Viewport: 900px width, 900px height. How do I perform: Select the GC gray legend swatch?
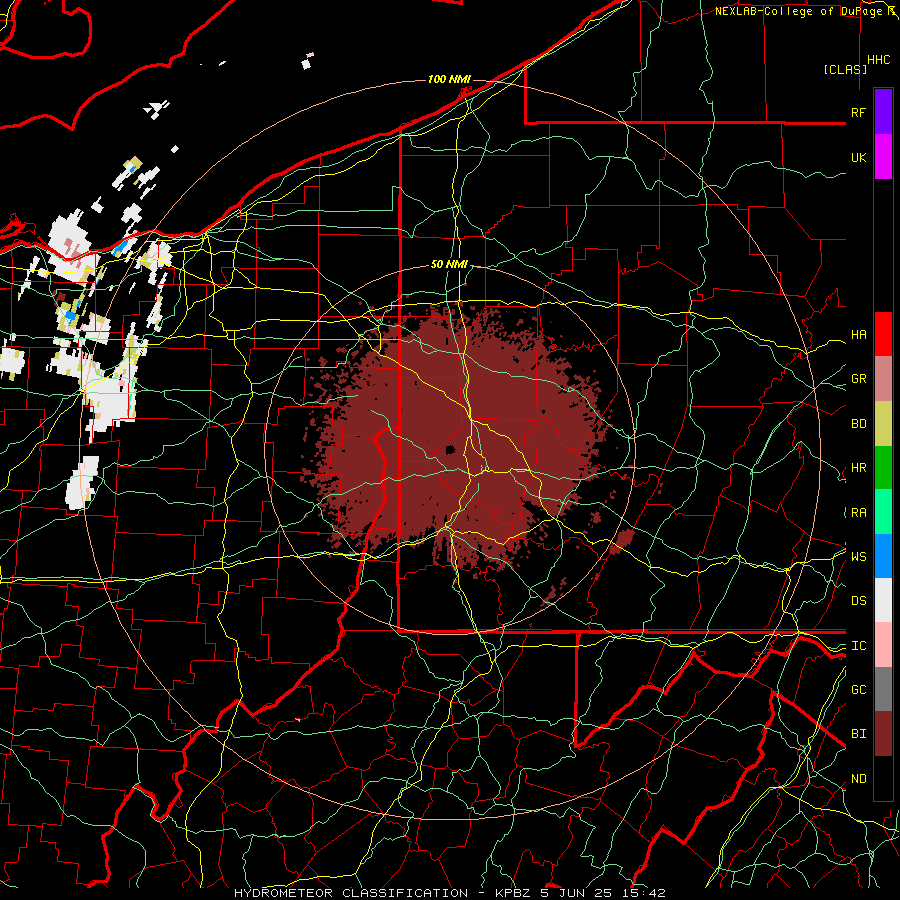coord(883,689)
